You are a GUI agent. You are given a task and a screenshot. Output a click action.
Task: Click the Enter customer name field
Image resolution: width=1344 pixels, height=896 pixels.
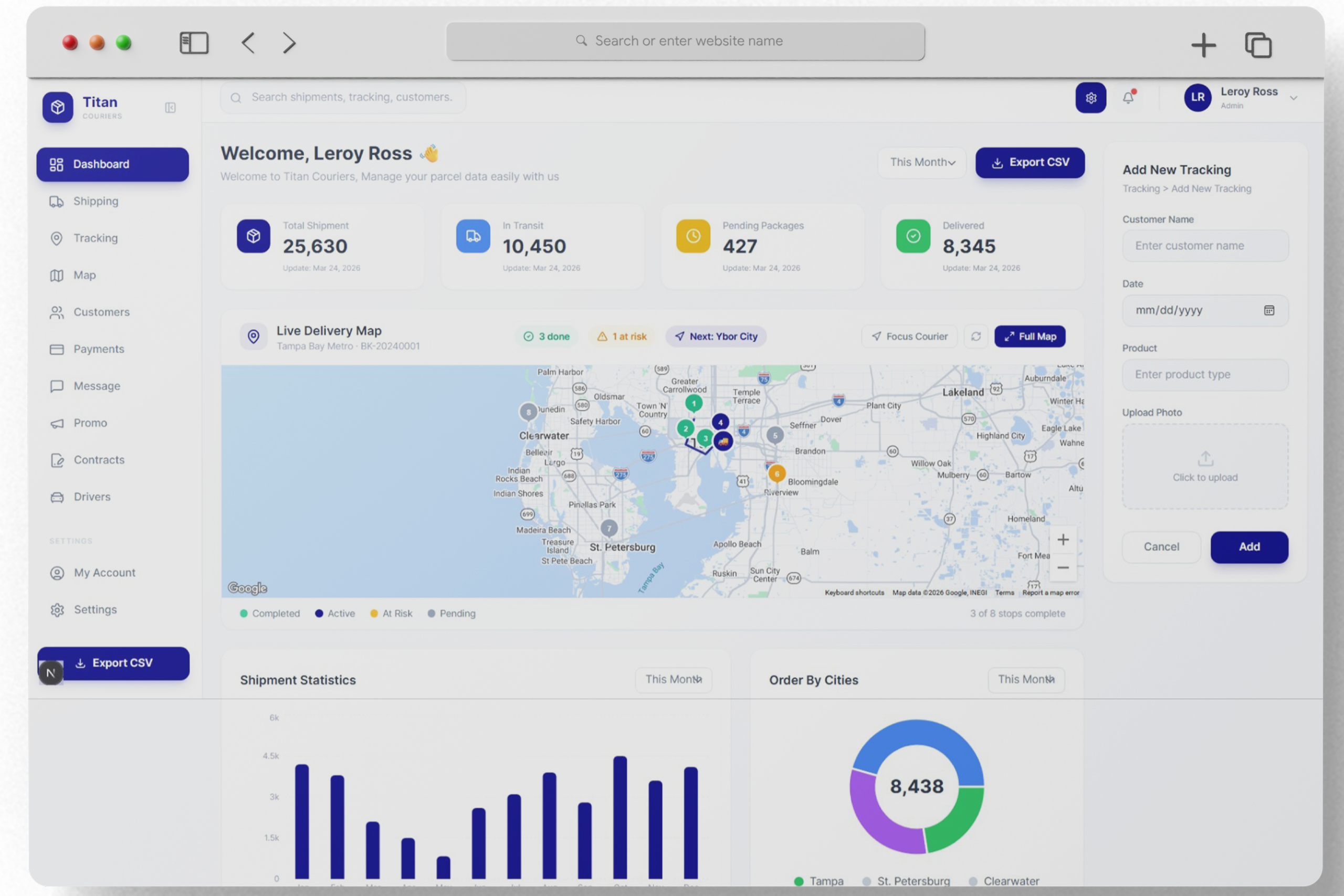1205,246
